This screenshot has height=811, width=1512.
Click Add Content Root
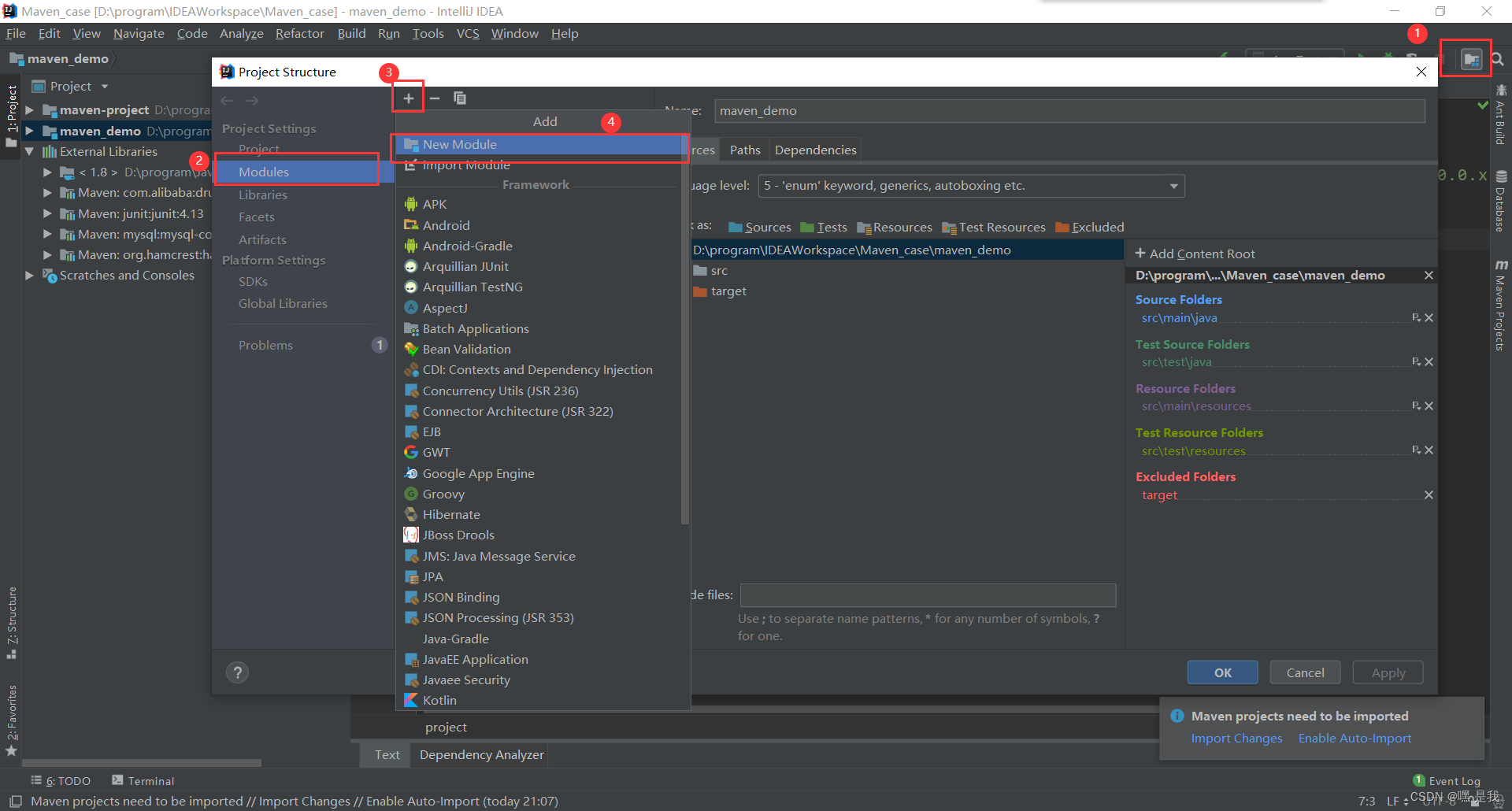pos(1195,254)
